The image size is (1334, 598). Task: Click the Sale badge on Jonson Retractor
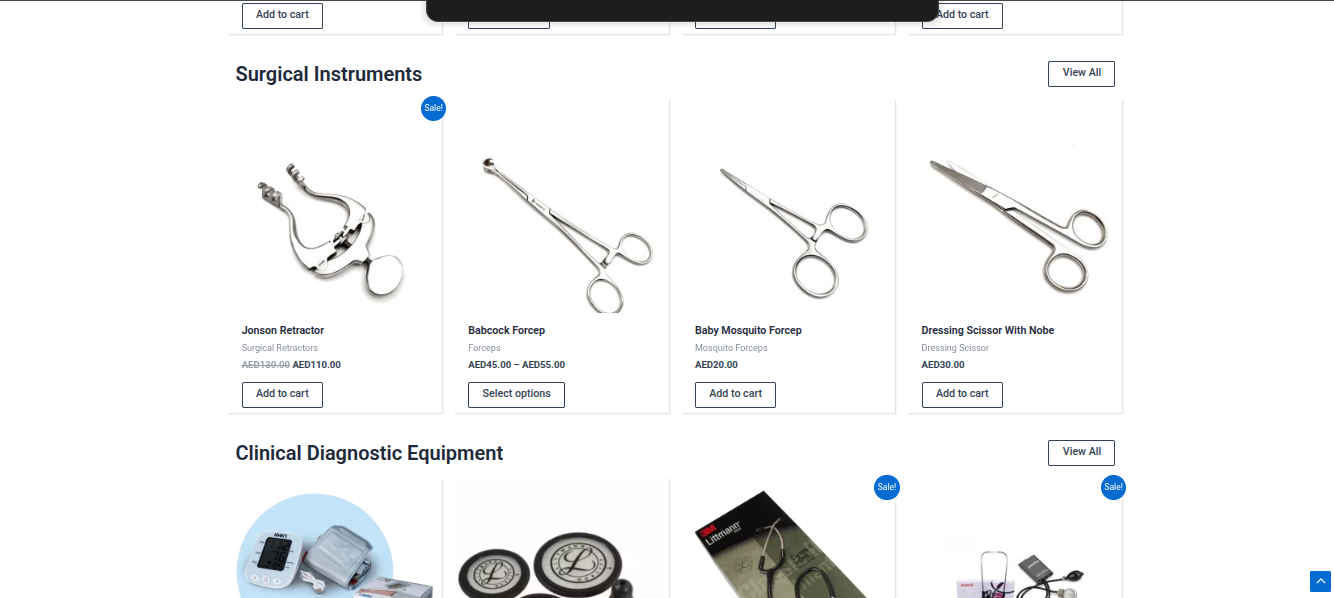433,108
